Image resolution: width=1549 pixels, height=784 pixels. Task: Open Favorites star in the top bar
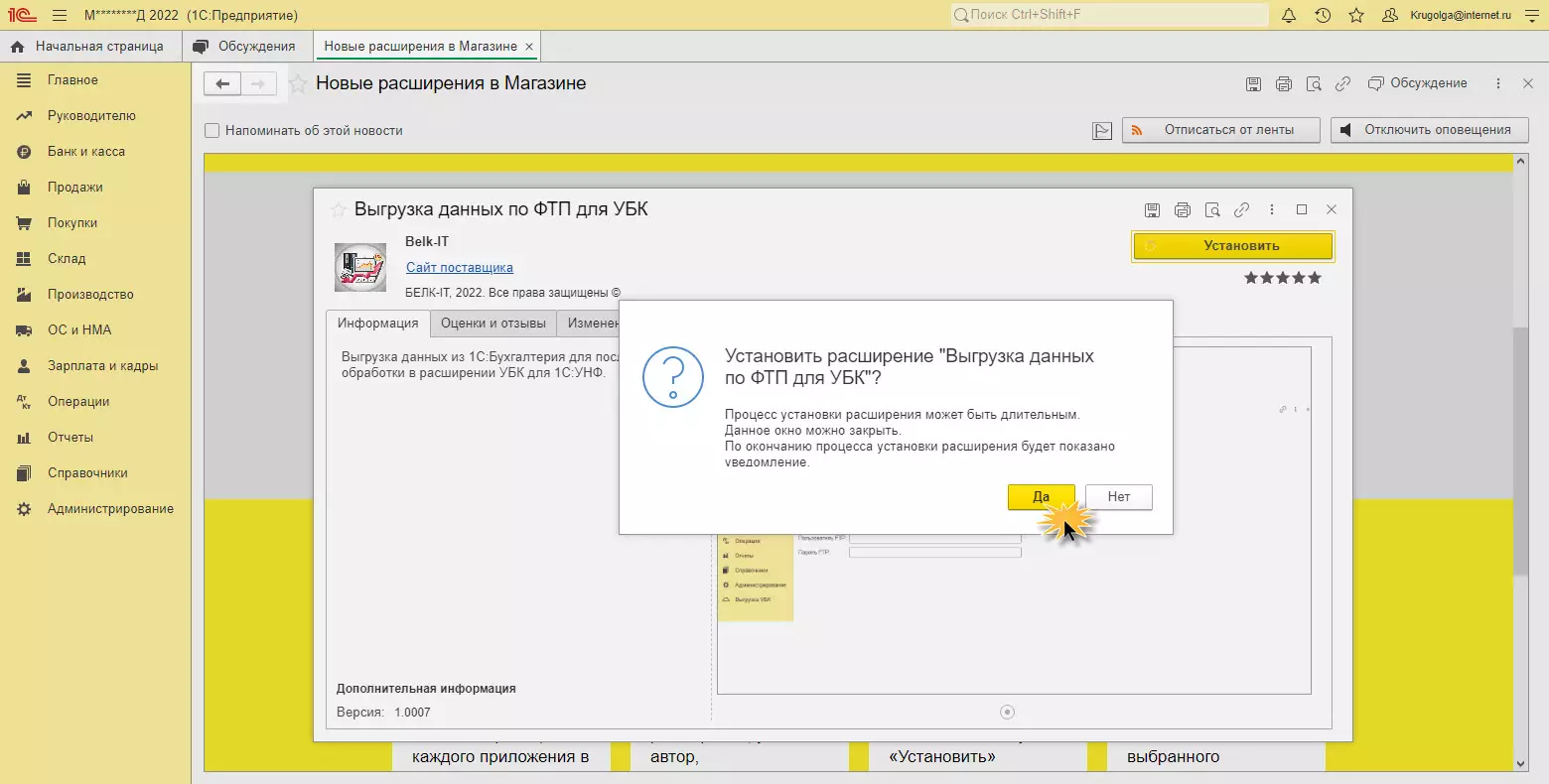point(1356,16)
